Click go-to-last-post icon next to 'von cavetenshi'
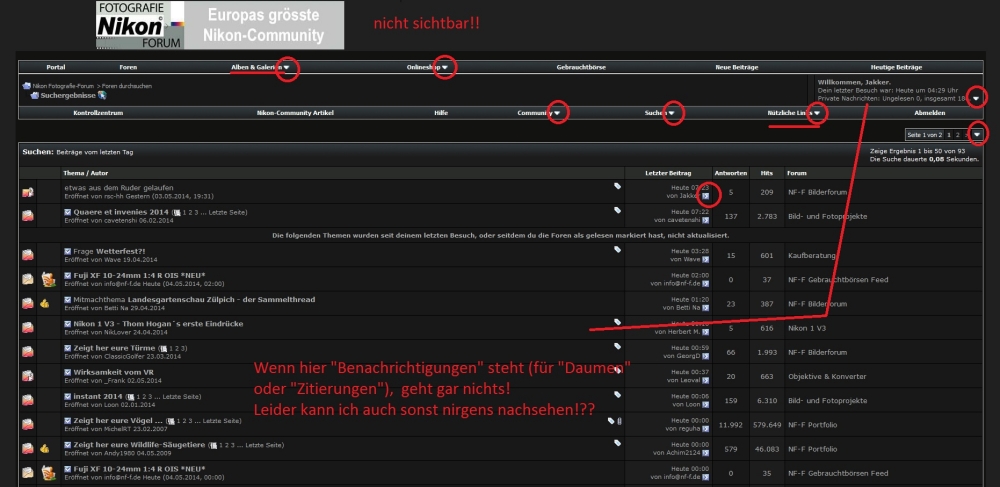Image resolution: width=1000 pixels, height=487 pixels. pyautogui.click(x=705, y=220)
